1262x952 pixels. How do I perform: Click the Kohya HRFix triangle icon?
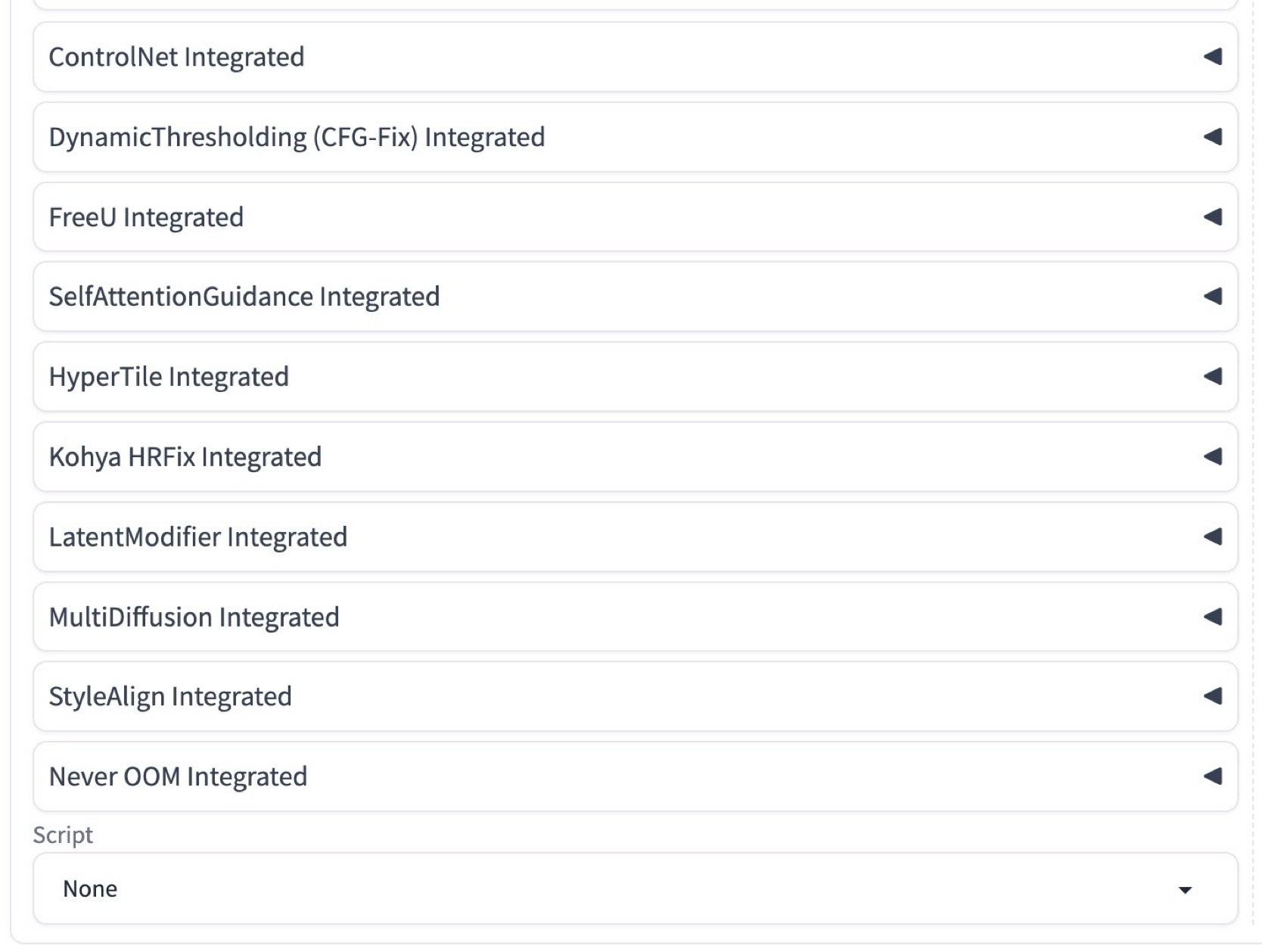coord(1213,457)
